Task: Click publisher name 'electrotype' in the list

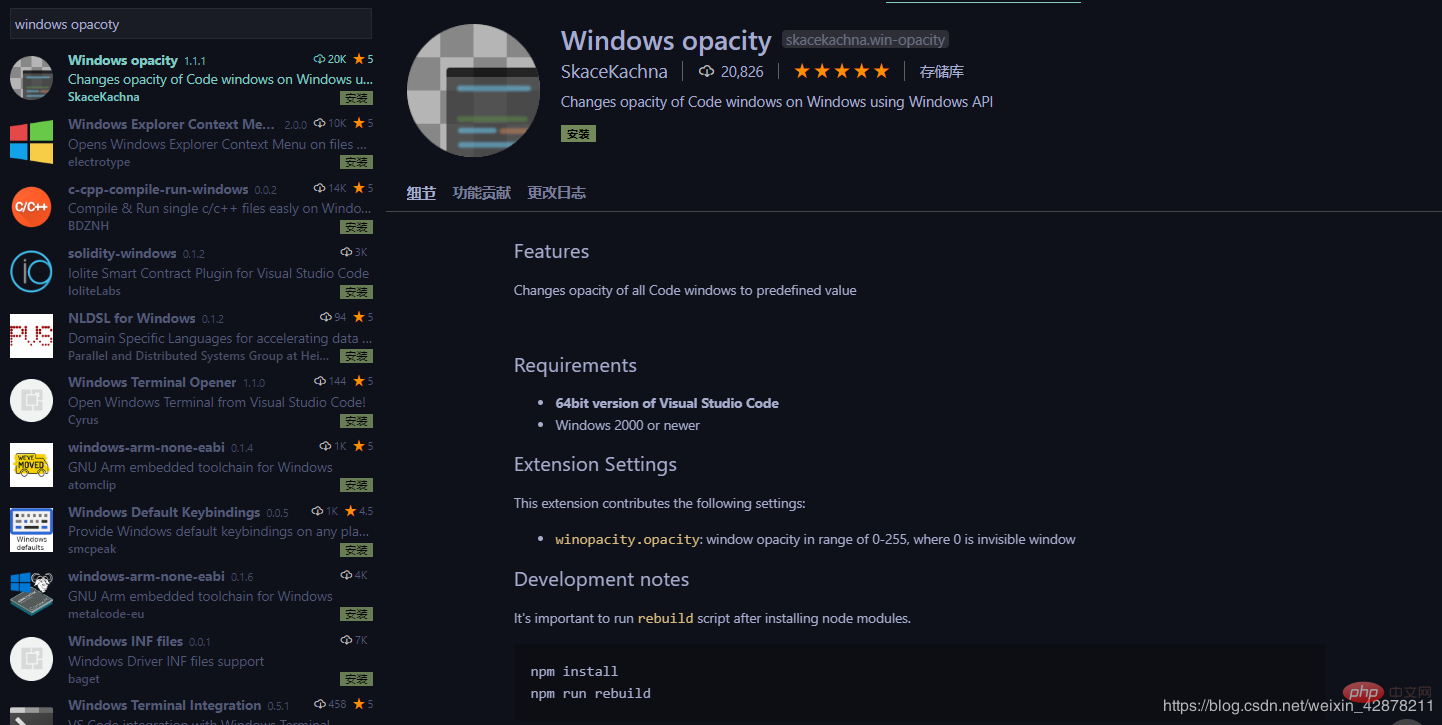Action: coord(99,162)
